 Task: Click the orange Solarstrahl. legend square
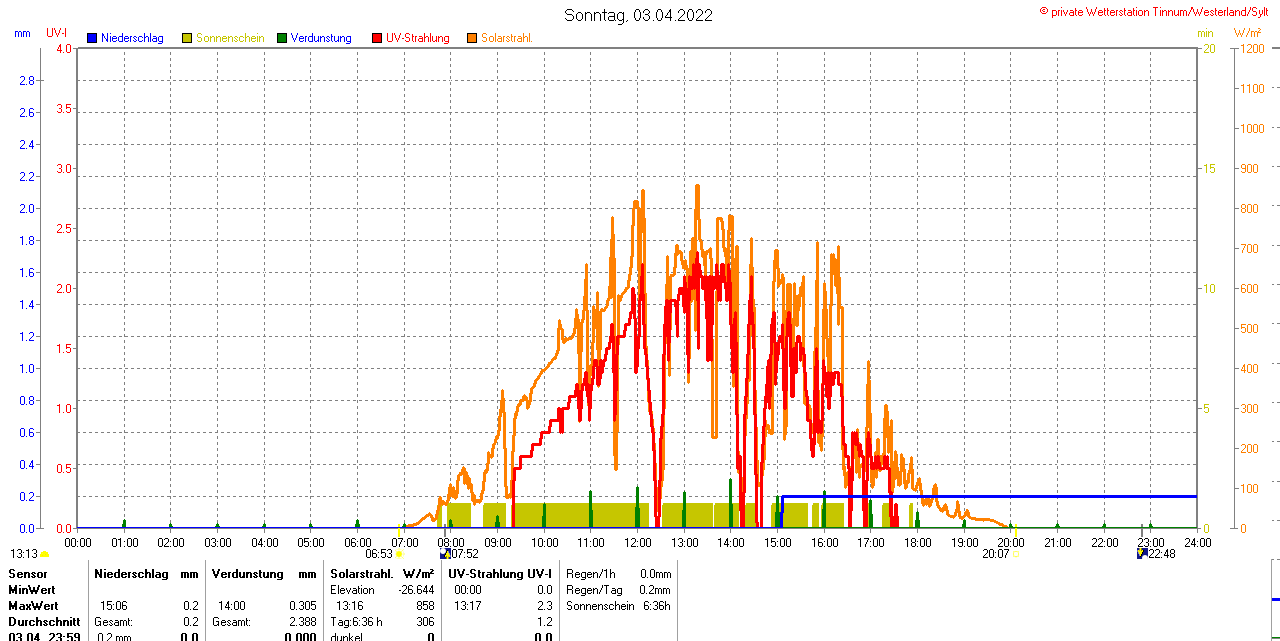(472, 38)
